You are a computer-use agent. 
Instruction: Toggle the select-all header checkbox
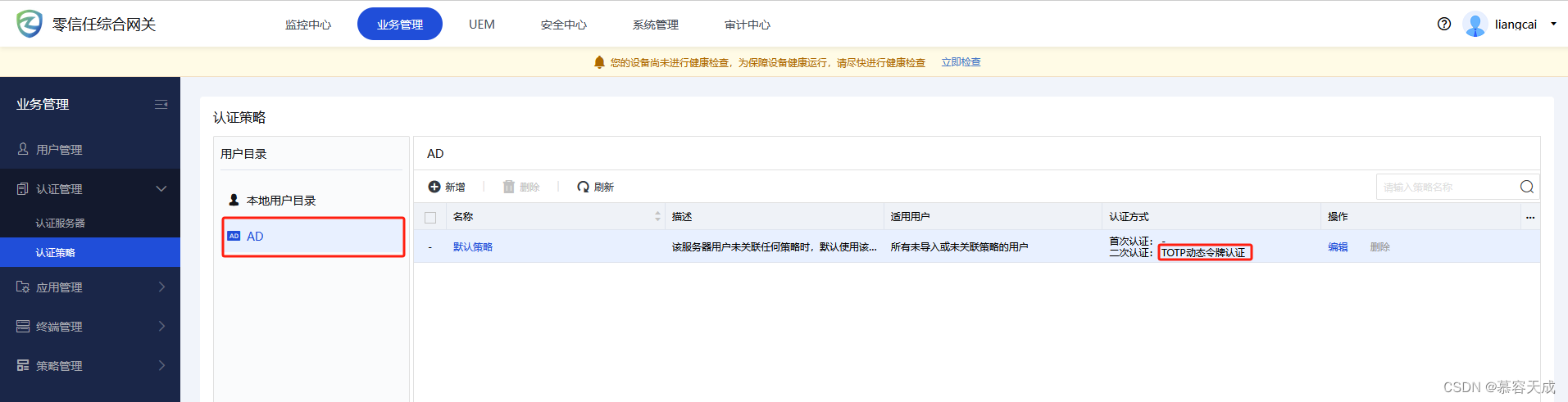pos(430,217)
